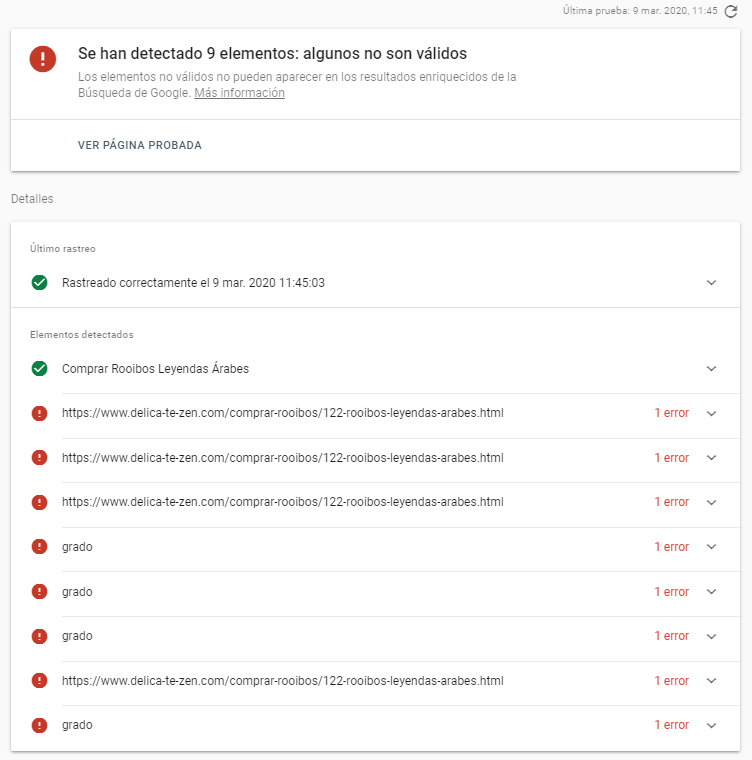Click red error icon of first grado item
Screen dimensions: 752x760
39,547
